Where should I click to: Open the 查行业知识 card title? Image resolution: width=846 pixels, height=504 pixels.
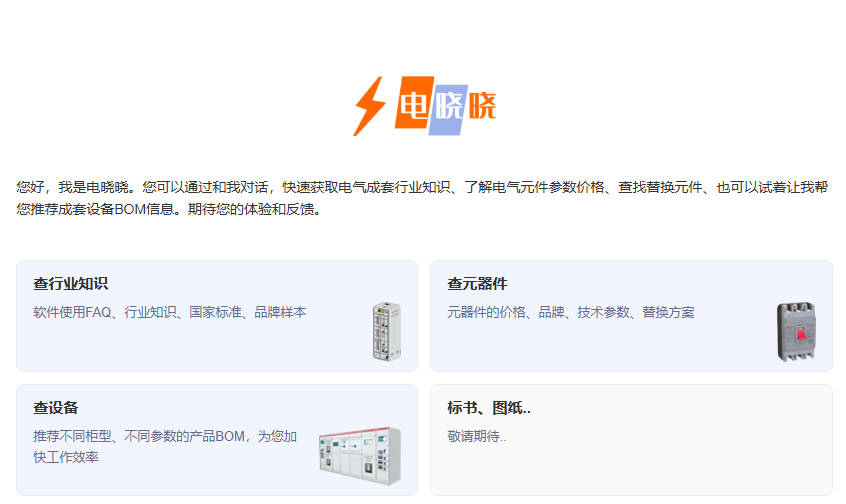click(71, 284)
